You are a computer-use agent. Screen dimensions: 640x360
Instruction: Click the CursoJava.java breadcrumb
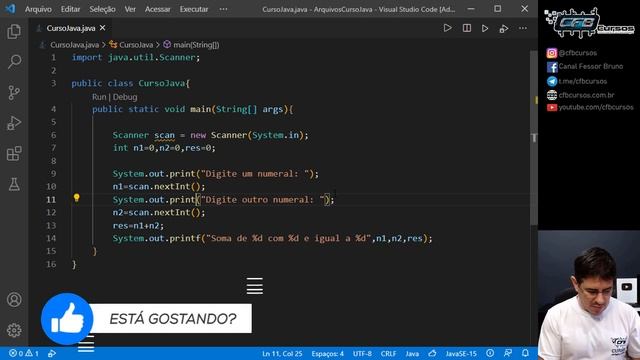74,45
